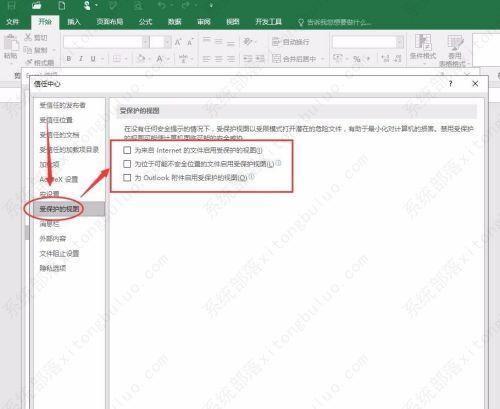Select Trusted Documents (受信任的文档) in sidebar
500x409 pixels.
[59, 135]
